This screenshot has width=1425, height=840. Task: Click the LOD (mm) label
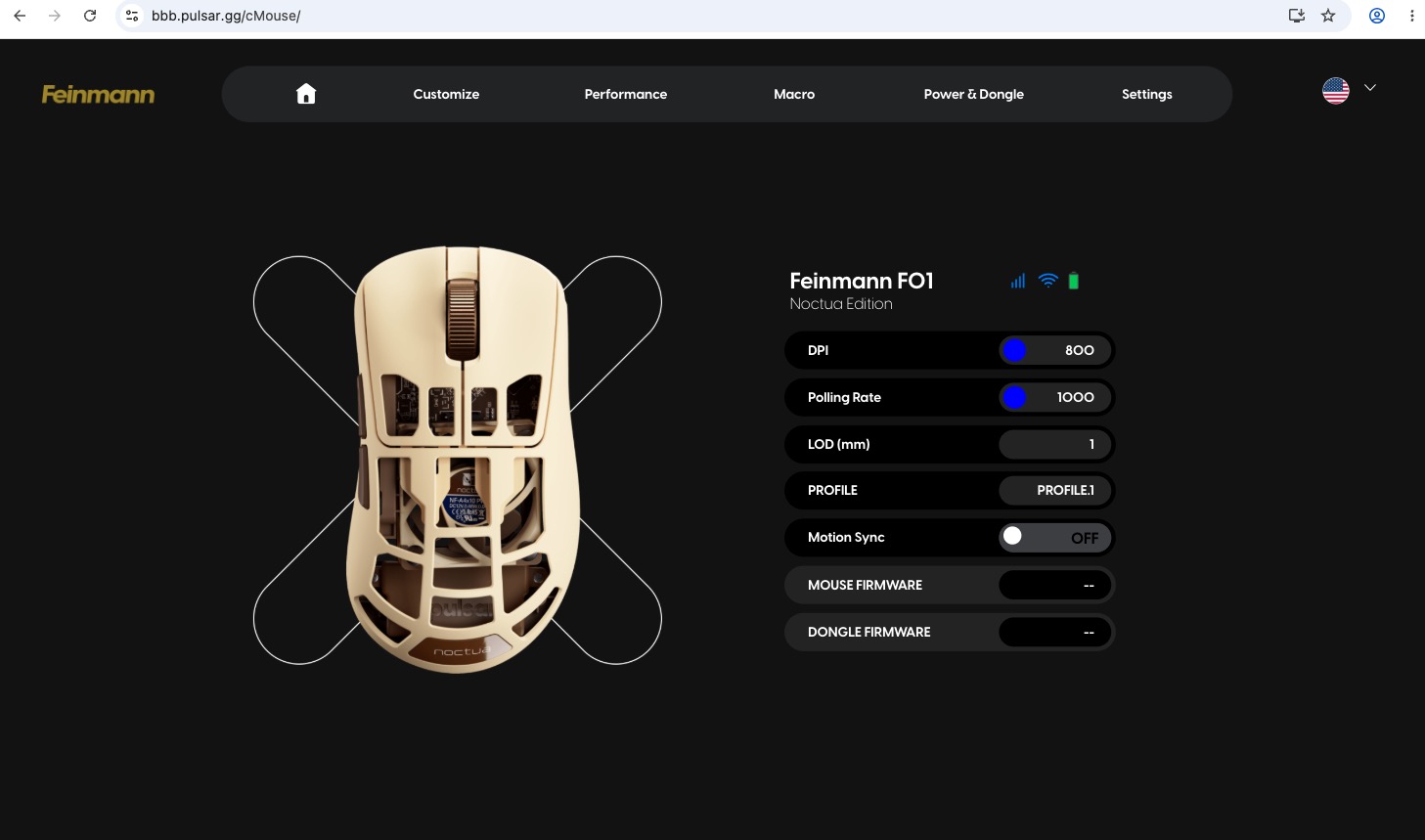[x=839, y=444]
